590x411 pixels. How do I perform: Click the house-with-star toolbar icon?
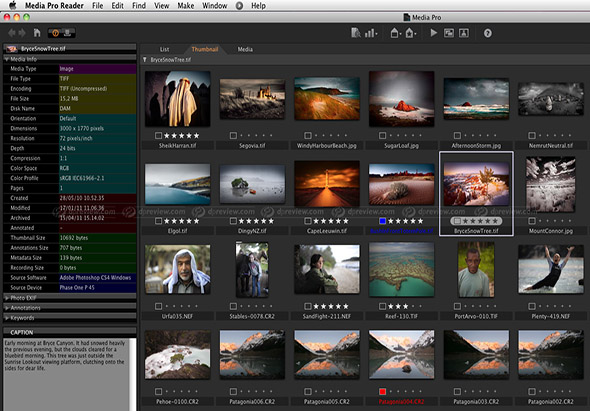[409, 33]
